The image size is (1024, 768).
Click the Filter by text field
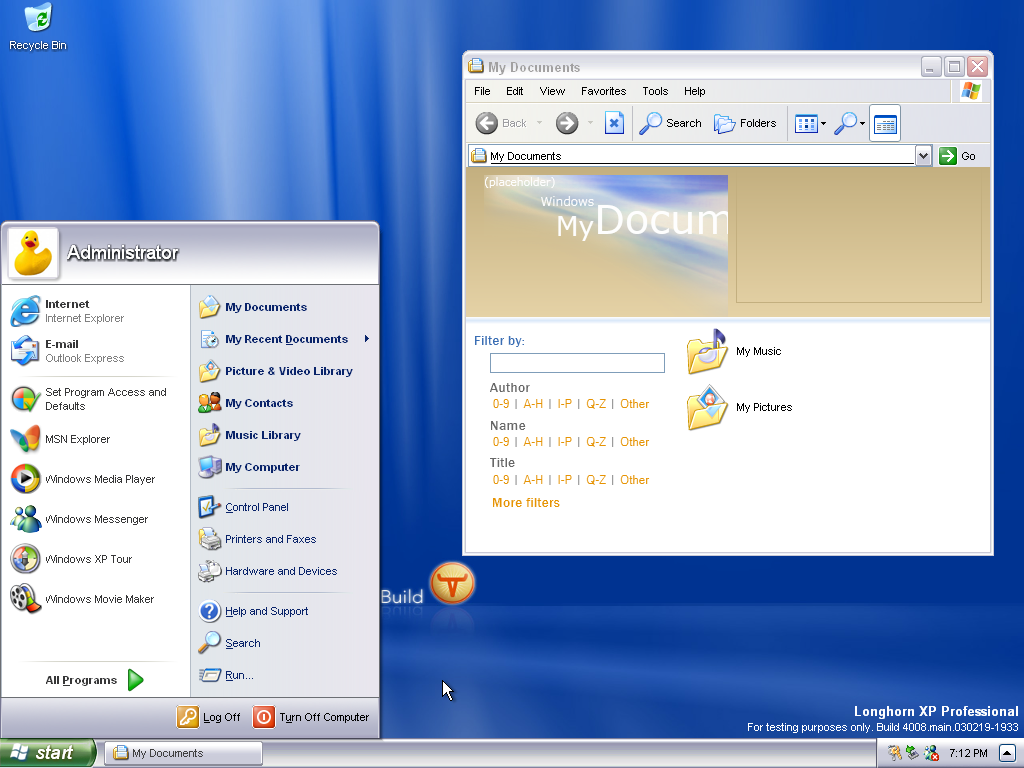(x=577, y=363)
